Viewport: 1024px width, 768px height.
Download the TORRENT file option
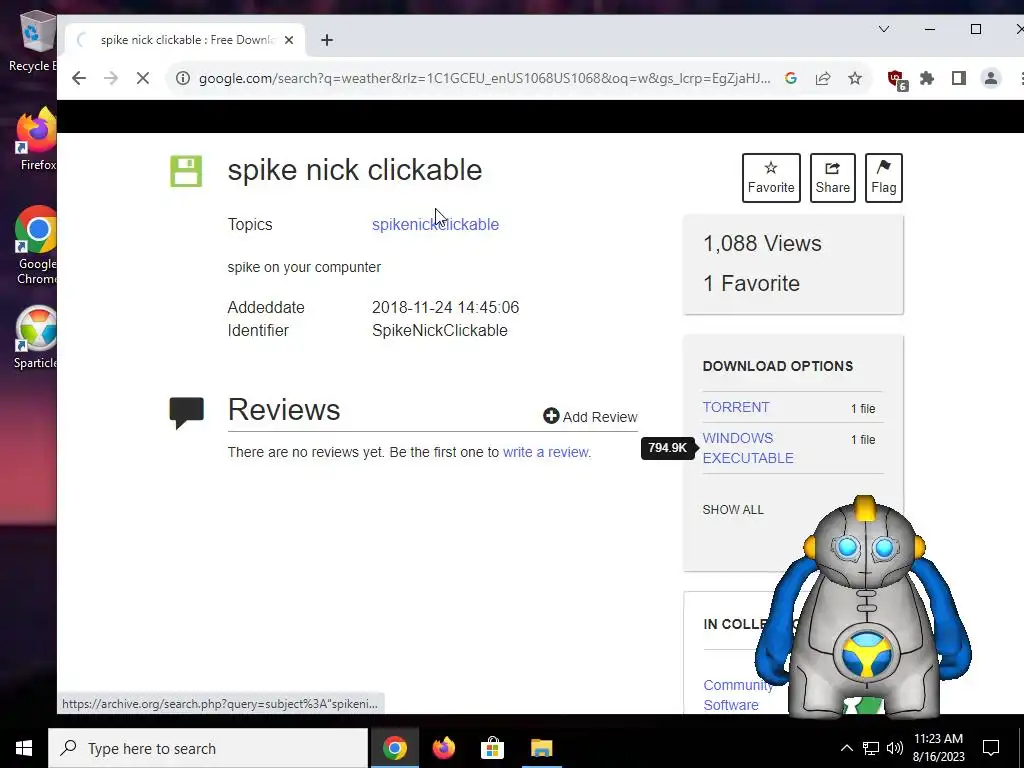pyautogui.click(x=736, y=407)
